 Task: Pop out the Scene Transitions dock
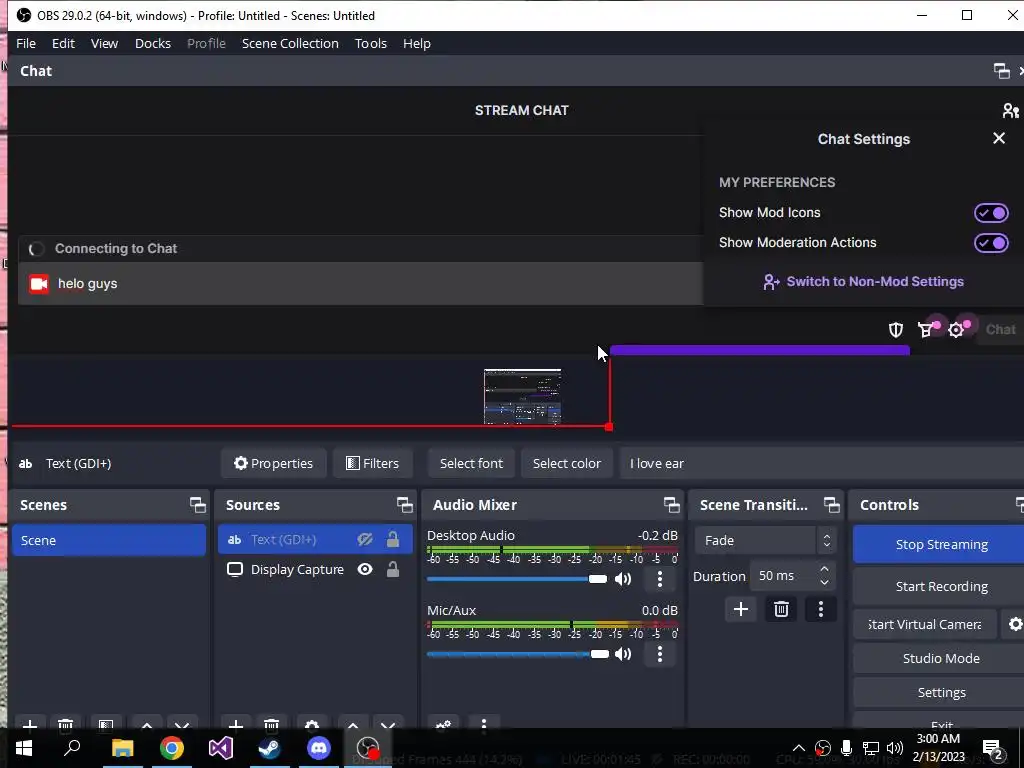point(831,505)
